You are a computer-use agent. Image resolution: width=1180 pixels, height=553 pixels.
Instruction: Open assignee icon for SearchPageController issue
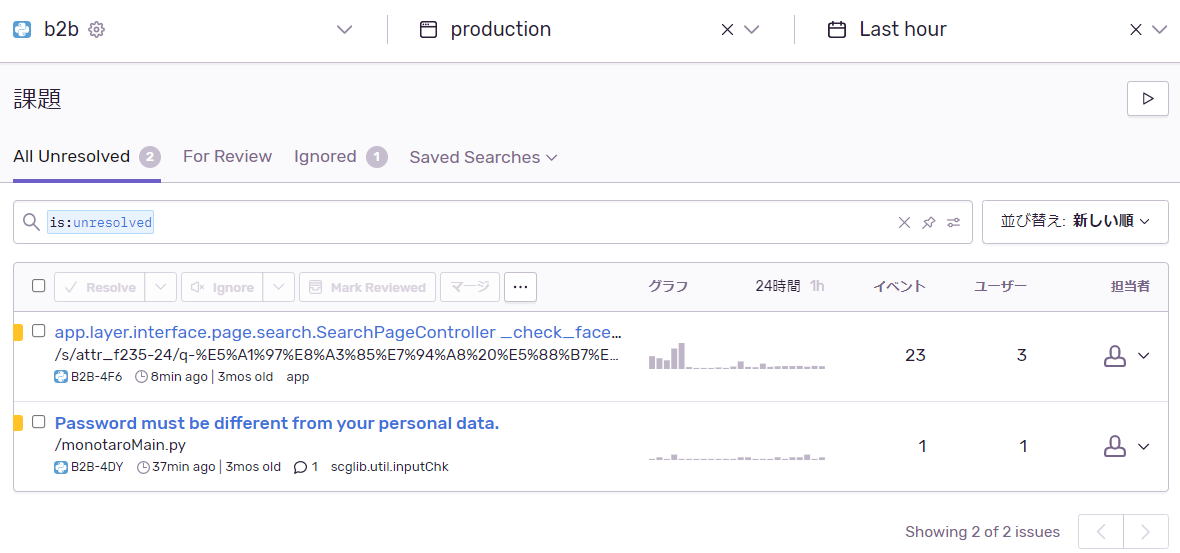[1114, 356]
